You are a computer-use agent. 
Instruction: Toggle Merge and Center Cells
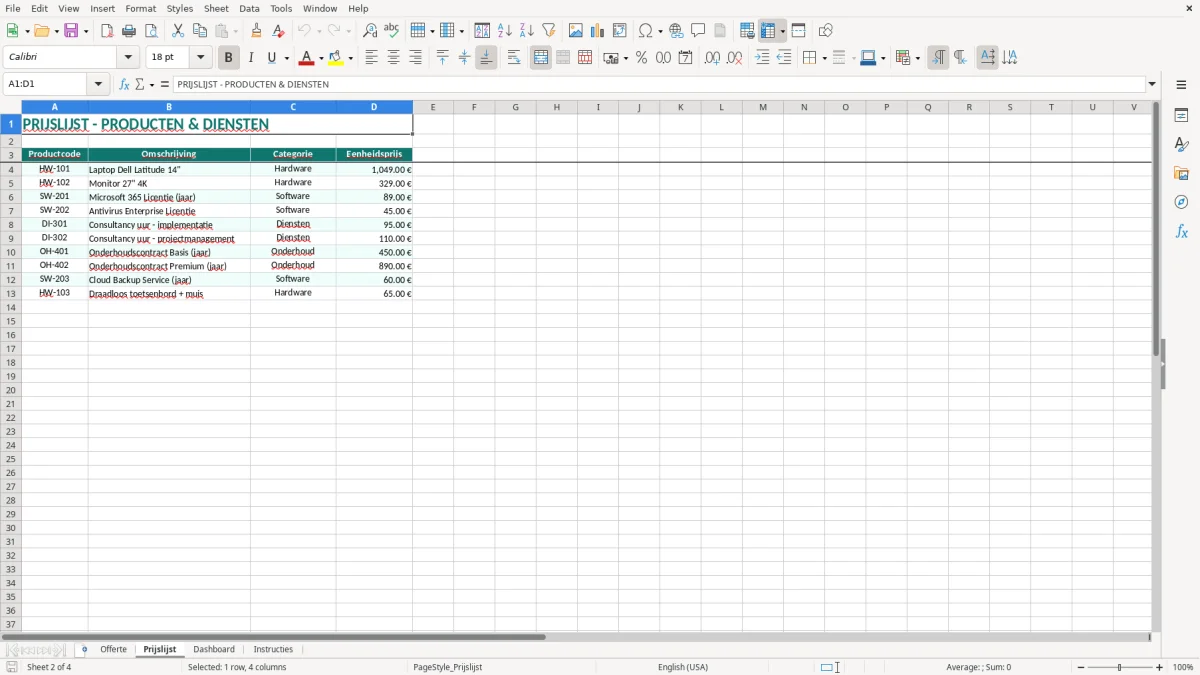541,58
